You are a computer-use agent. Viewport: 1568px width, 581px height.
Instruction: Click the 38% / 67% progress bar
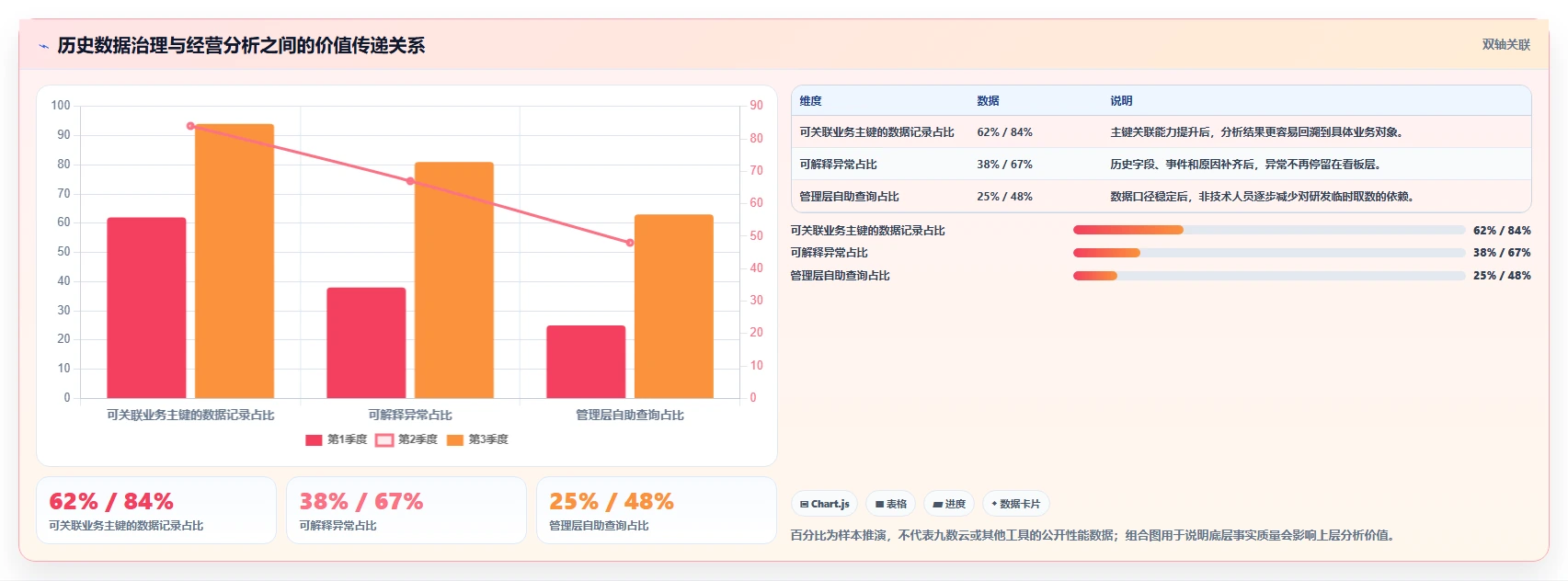[x=1269, y=253]
